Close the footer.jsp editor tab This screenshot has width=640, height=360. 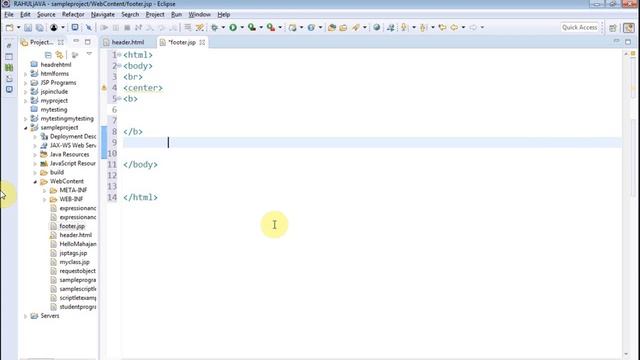(x=202, y=42)
